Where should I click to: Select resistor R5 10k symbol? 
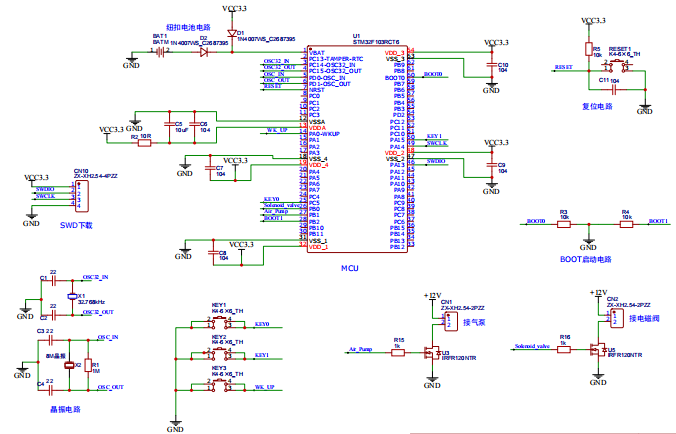click(589, 49)
